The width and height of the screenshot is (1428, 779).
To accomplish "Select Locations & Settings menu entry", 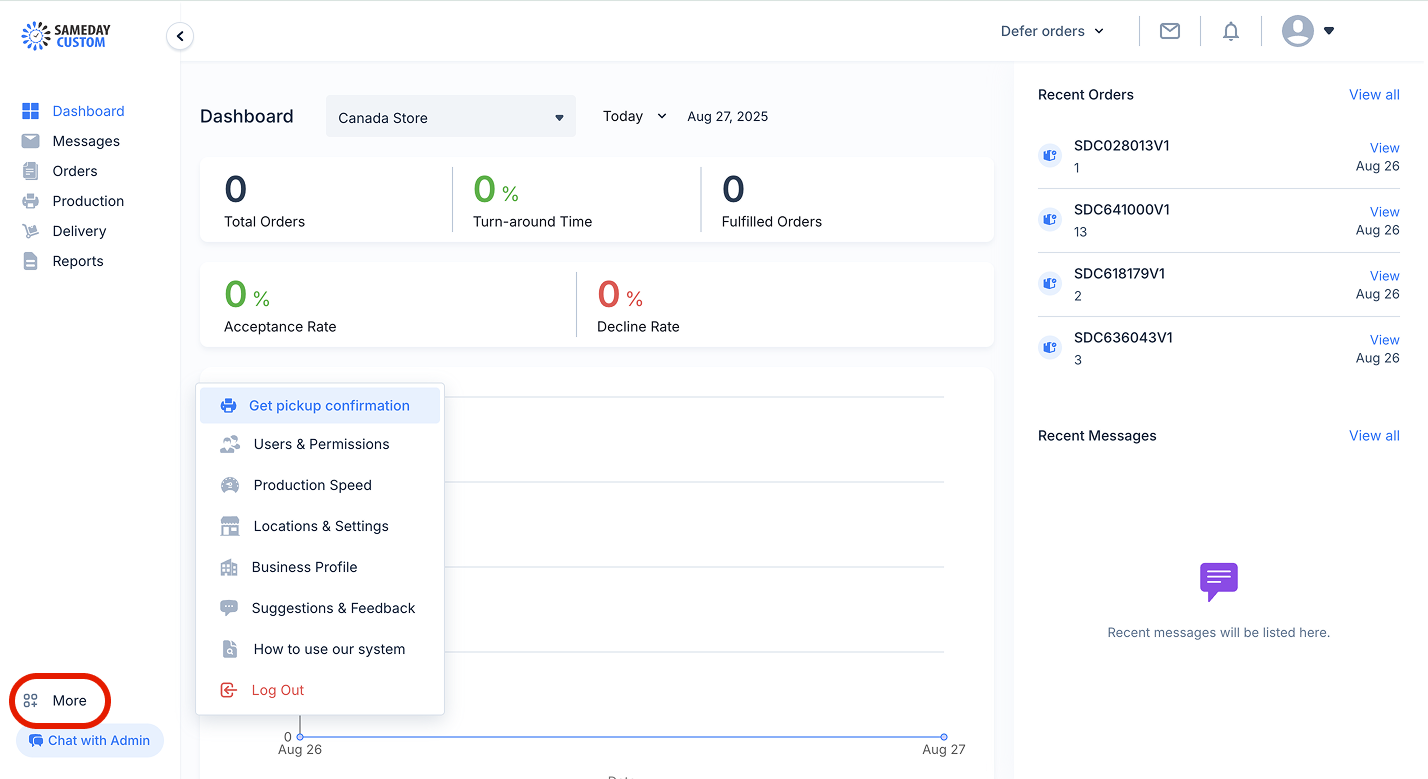I will point(320,526).
